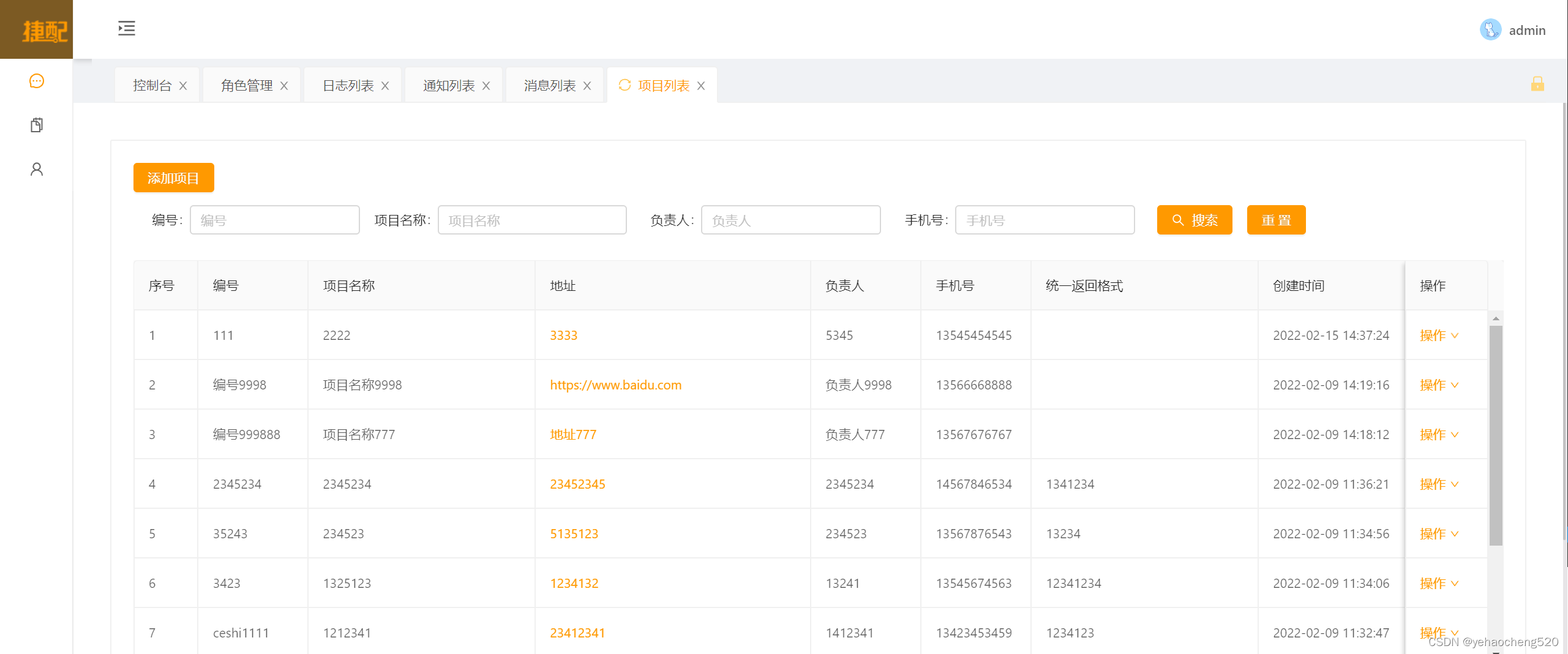Focus the 项目名称 input field
1568x654 pixels.
point(532,220)
